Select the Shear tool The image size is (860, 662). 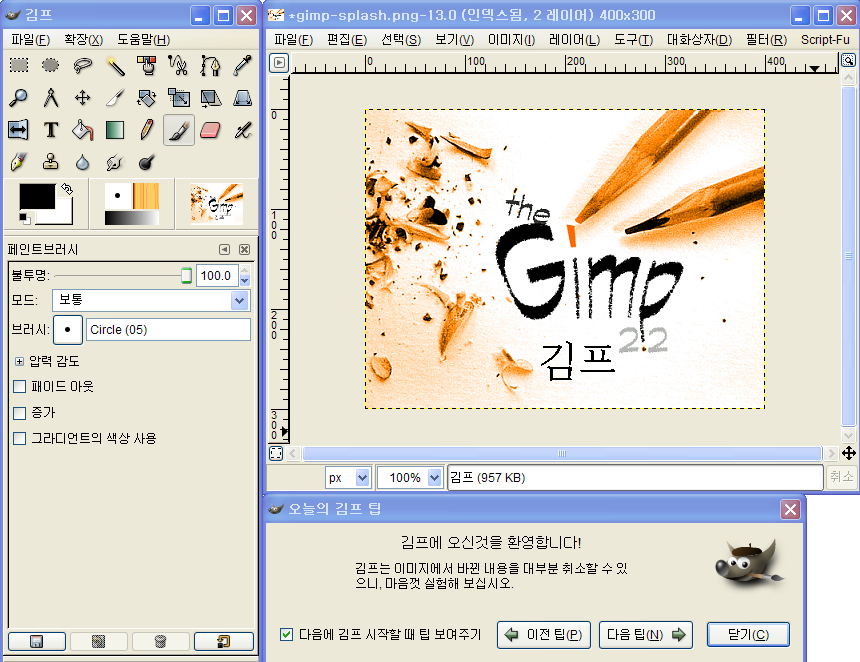point(210,98)
